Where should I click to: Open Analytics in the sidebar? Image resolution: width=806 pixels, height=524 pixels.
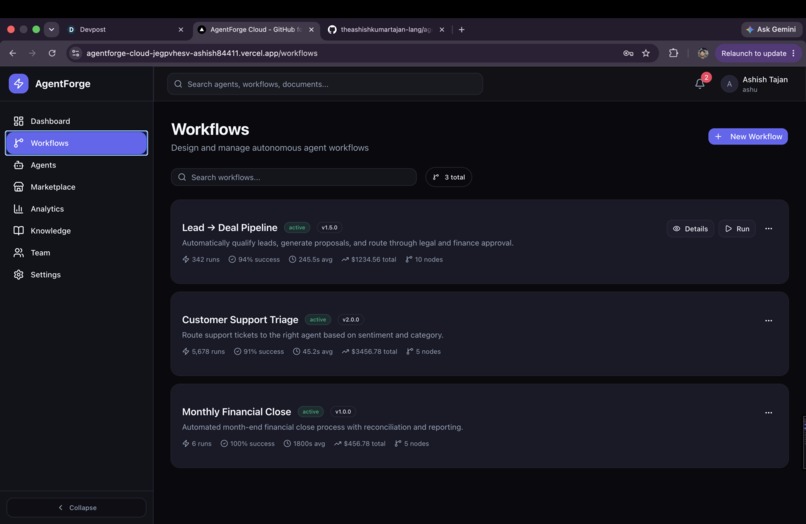(76, 209)
